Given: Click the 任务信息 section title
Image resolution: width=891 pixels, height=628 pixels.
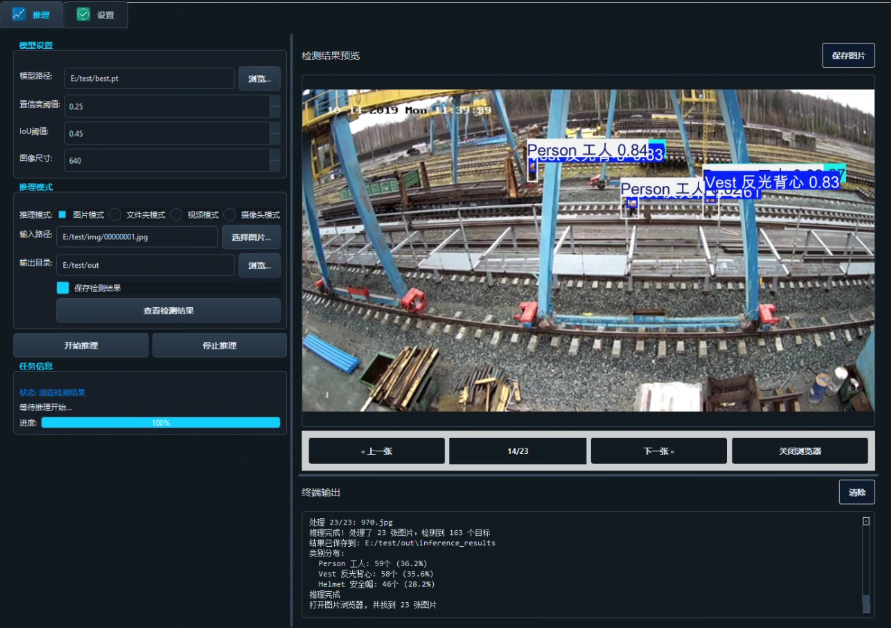Looking at the screenshot, I should pyautogui.click(x=36, y=366).
